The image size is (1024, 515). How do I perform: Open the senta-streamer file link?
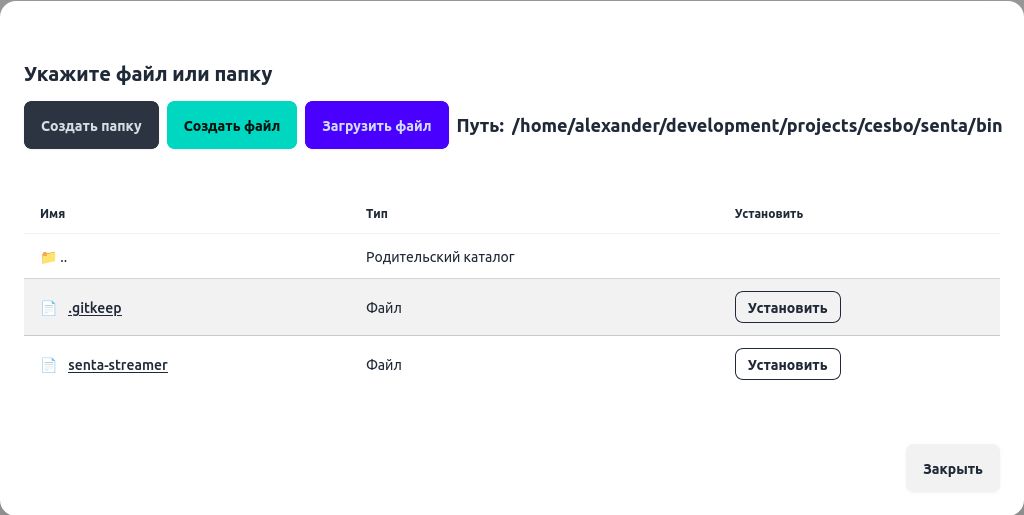coord(118,365)
